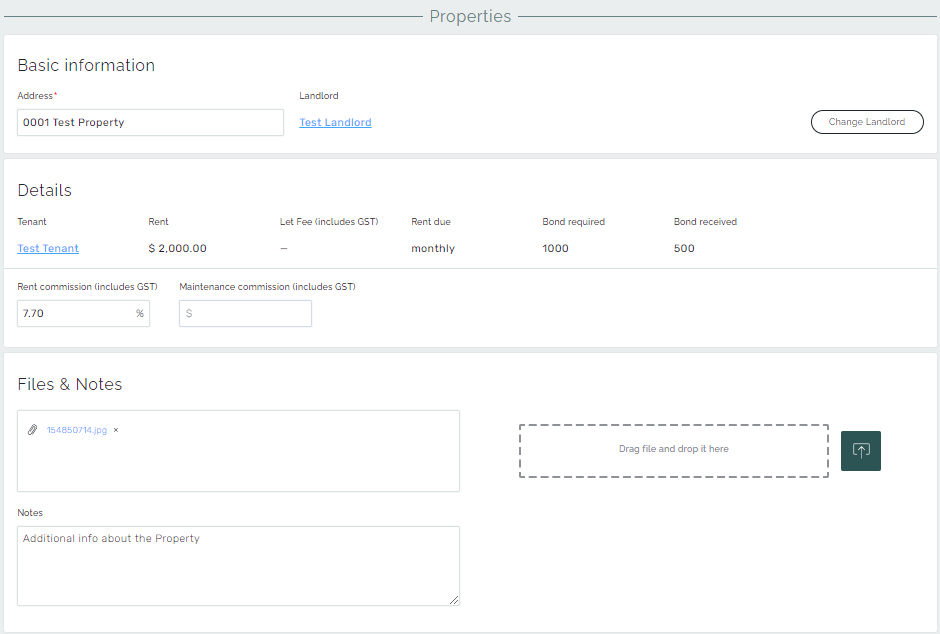
Task: Click the monthly rent due value
Action: tap(432, 249)
